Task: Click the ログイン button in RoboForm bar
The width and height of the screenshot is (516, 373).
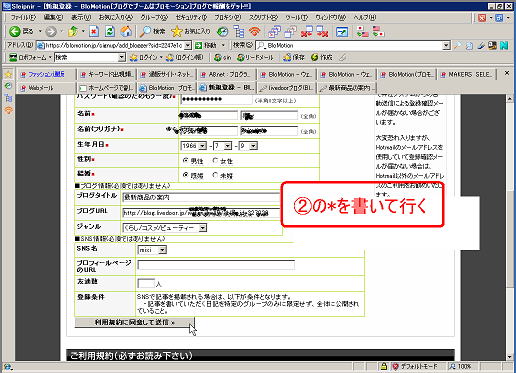Action: pyautogui.click(x=144, y=57)
